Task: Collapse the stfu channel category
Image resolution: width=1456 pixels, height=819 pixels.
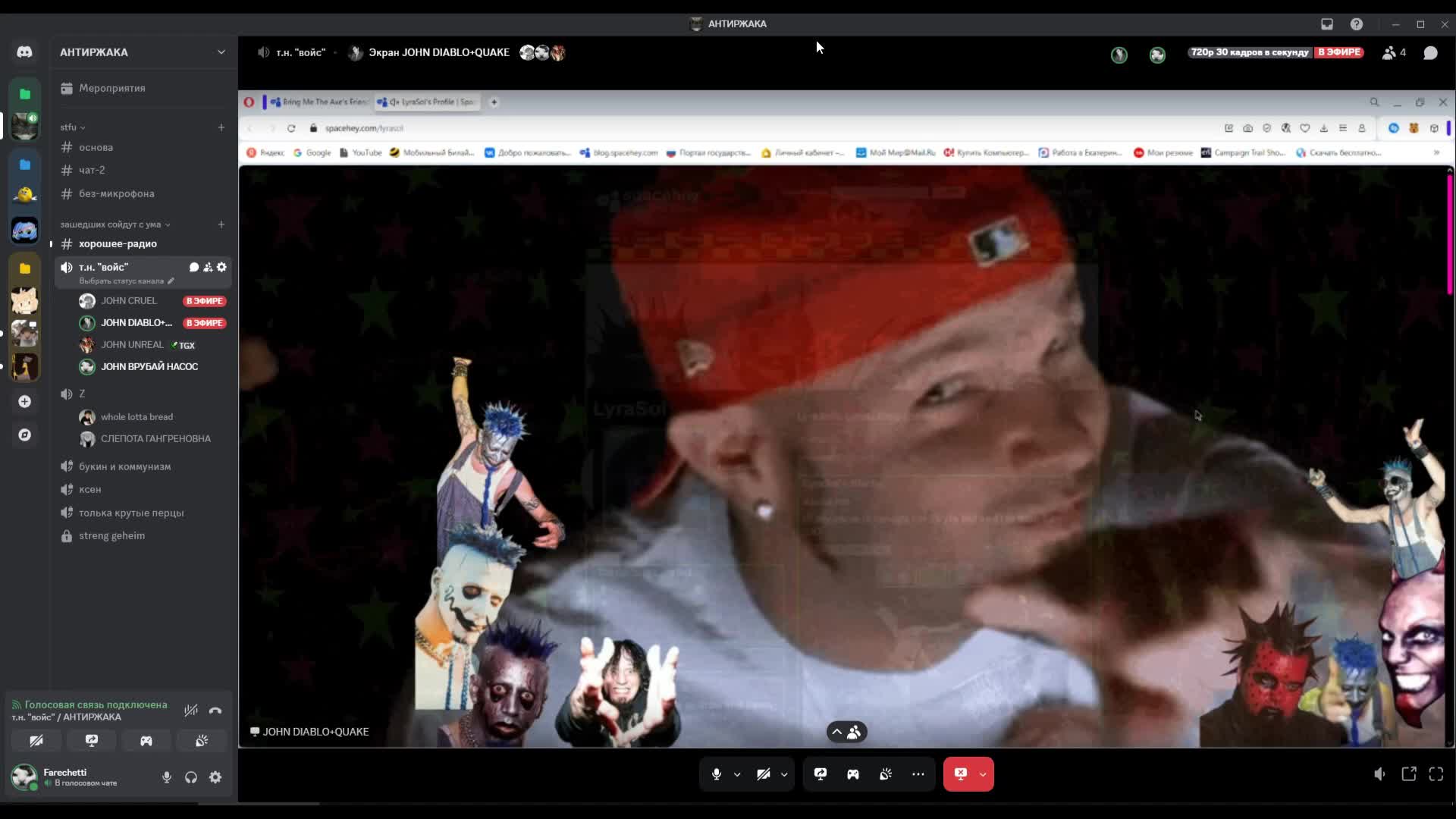Action: [x=73, y=127]
